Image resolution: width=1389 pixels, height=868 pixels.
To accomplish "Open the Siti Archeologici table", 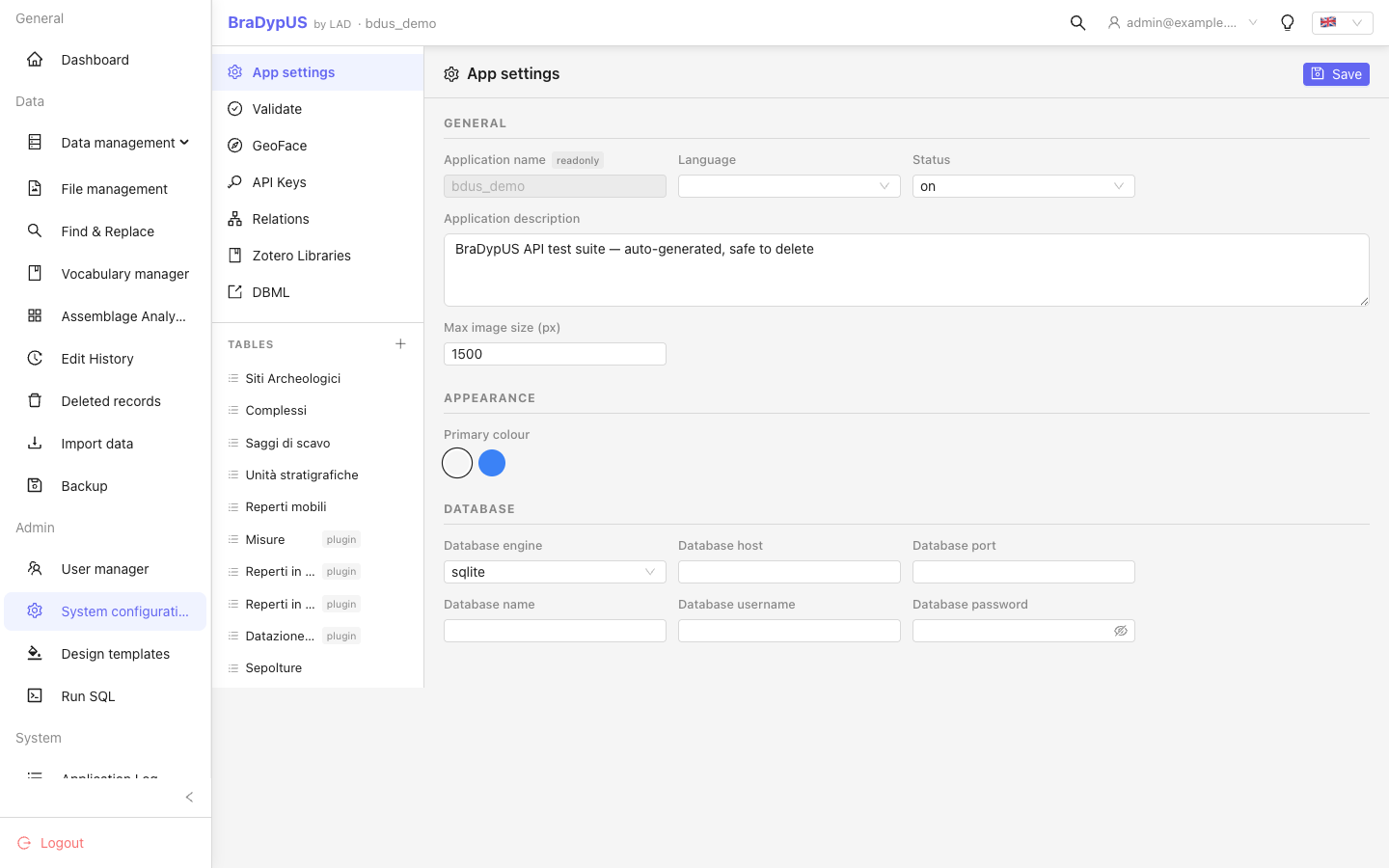I will 317,378.
